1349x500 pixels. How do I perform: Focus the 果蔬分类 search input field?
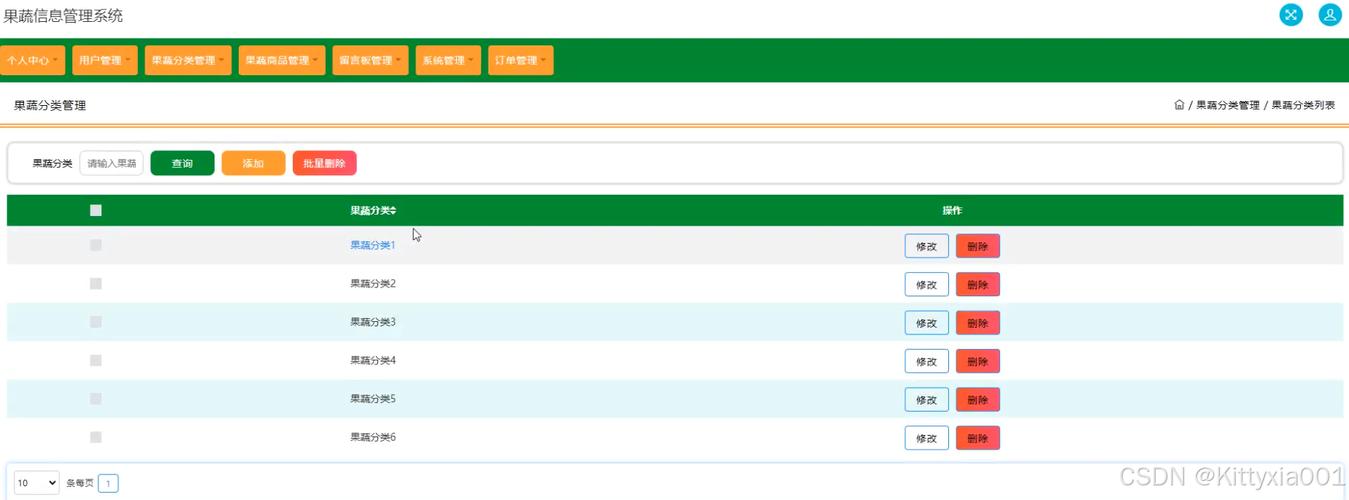click(x=111, y=163)
